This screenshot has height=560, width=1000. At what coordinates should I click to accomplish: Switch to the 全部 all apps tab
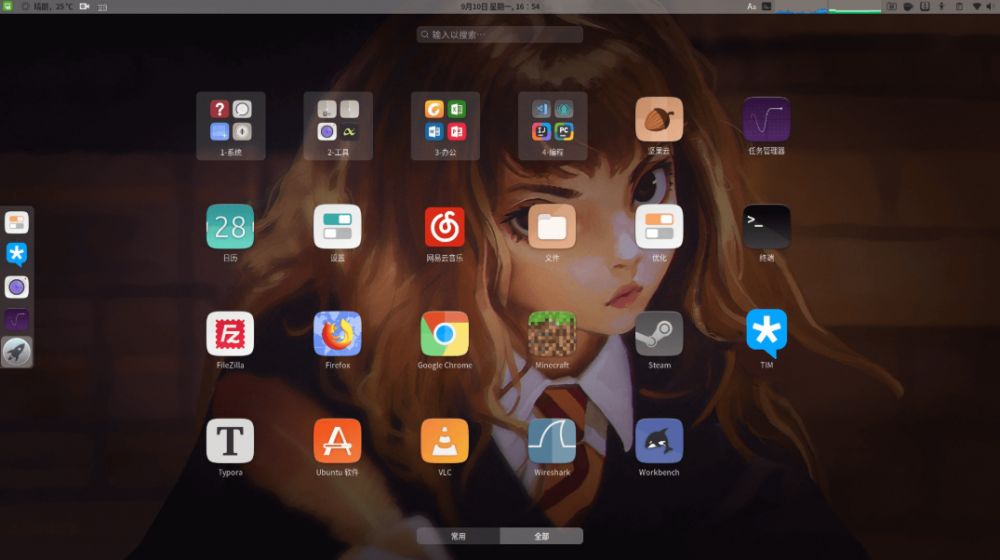tap(541, 536)
